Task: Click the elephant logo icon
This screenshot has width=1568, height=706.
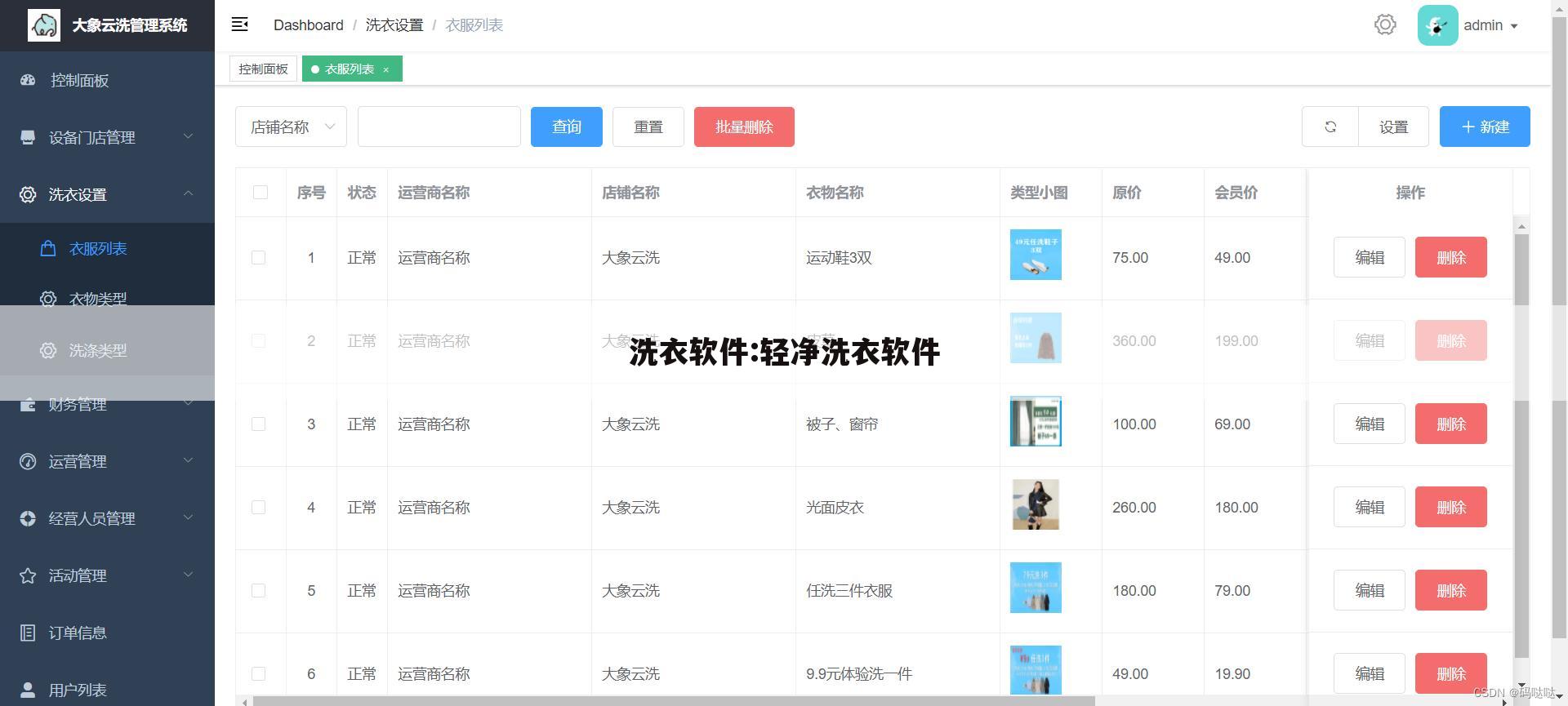Action: (43, 25)
